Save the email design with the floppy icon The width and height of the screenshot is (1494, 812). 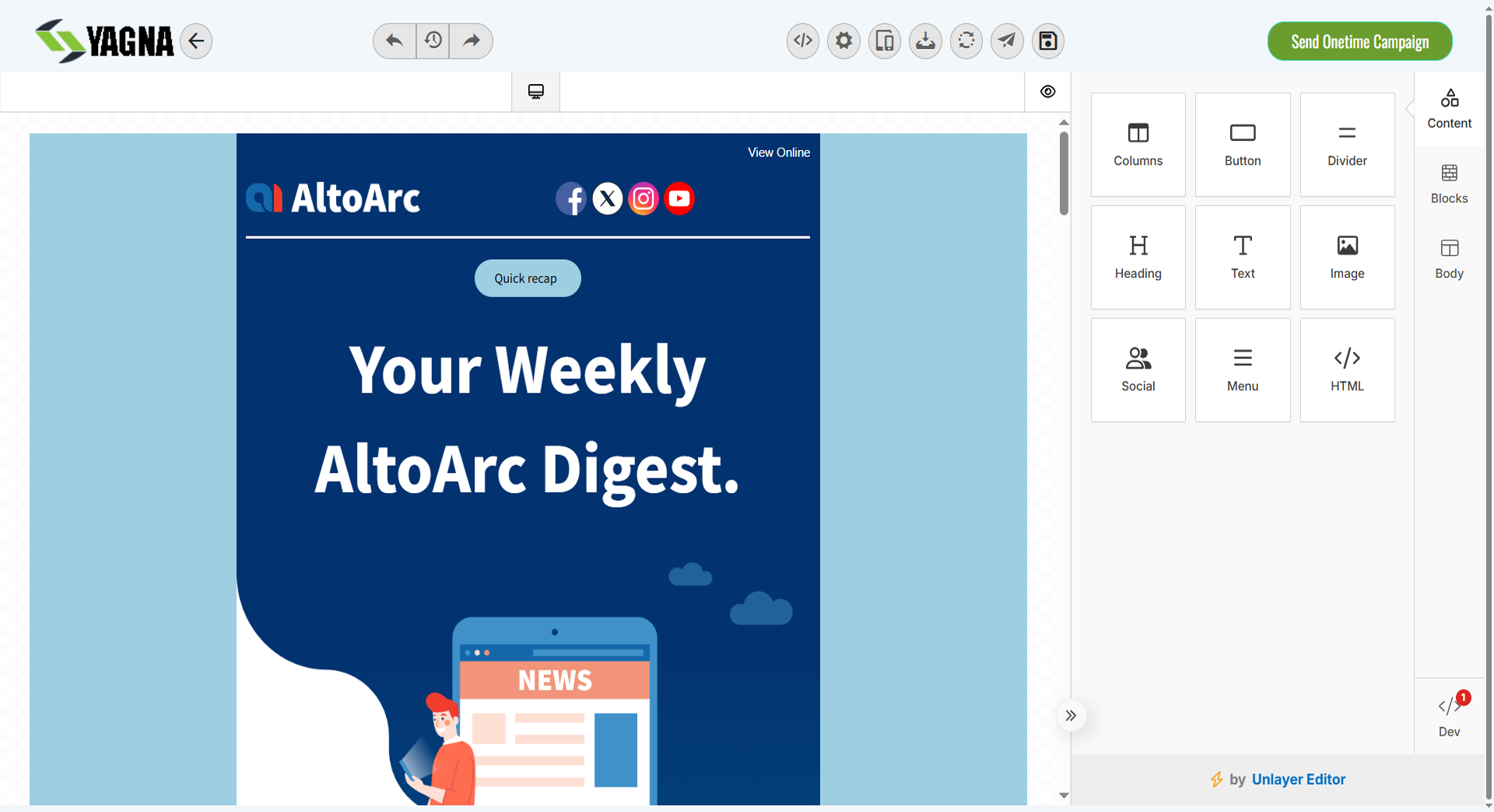(x=1047, y=41)
